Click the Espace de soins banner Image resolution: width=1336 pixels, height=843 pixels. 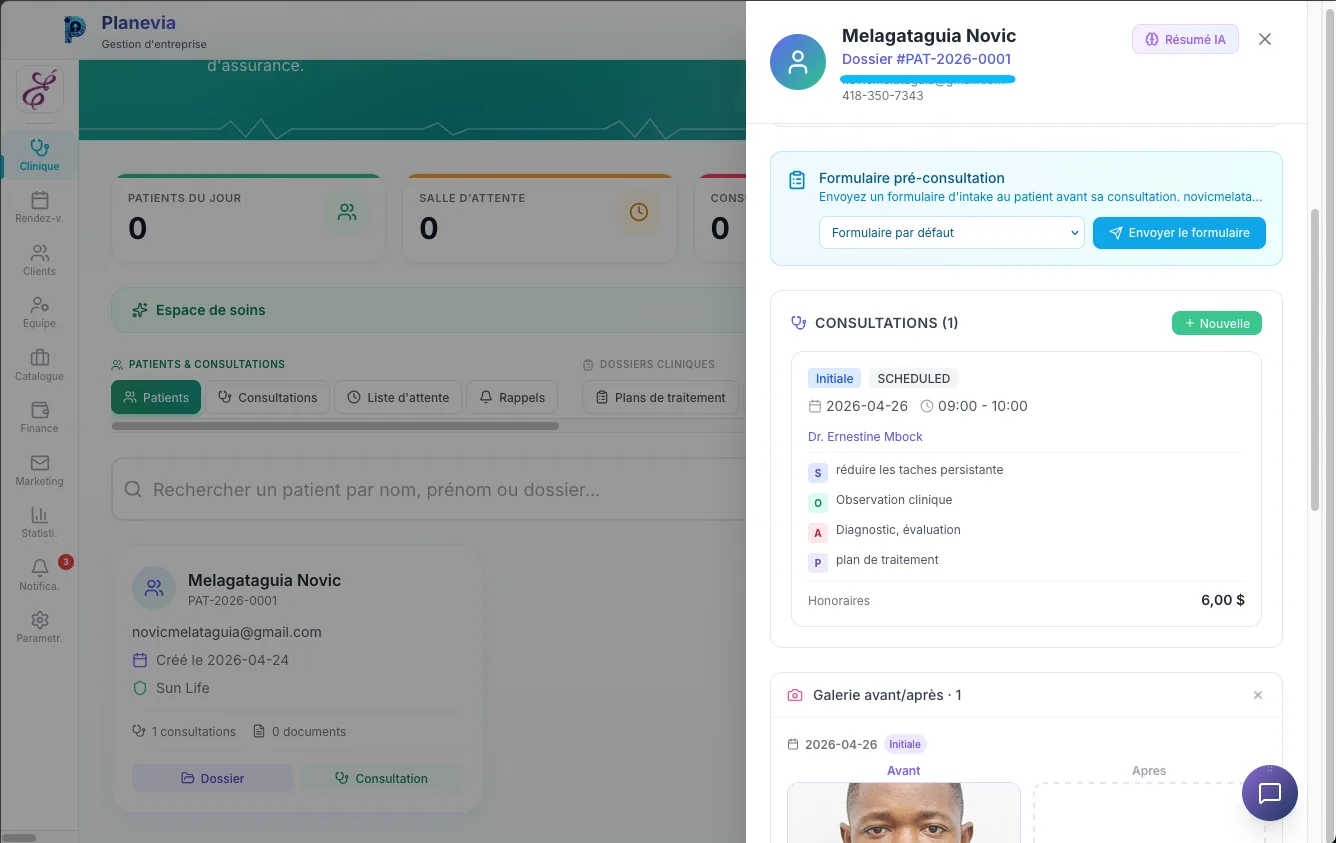pos(430,310)
